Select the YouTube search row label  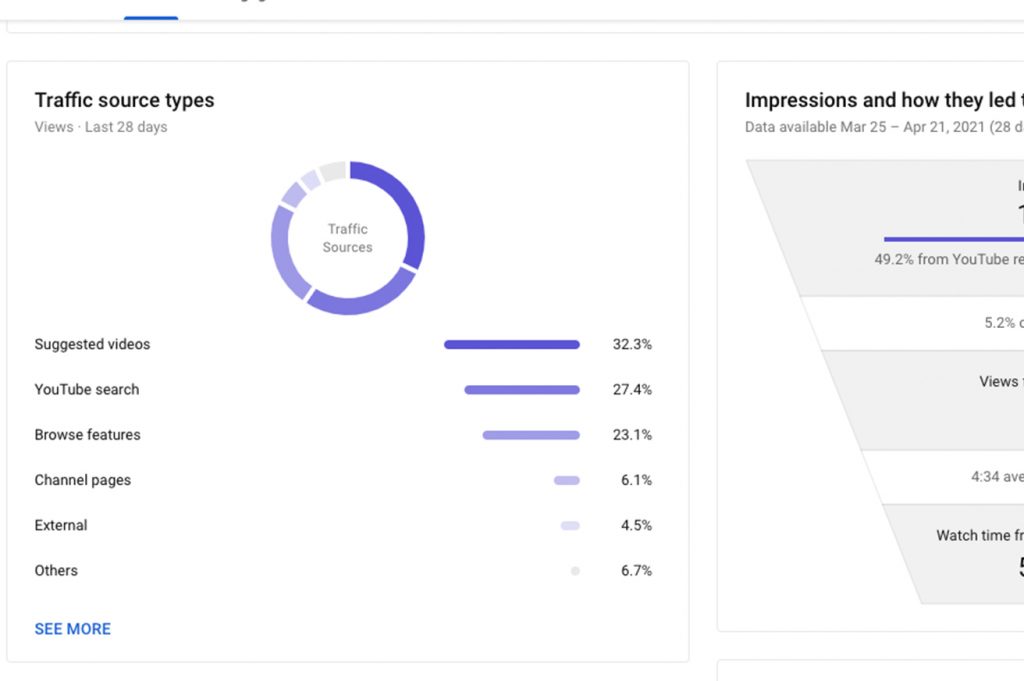click(87, 389)
